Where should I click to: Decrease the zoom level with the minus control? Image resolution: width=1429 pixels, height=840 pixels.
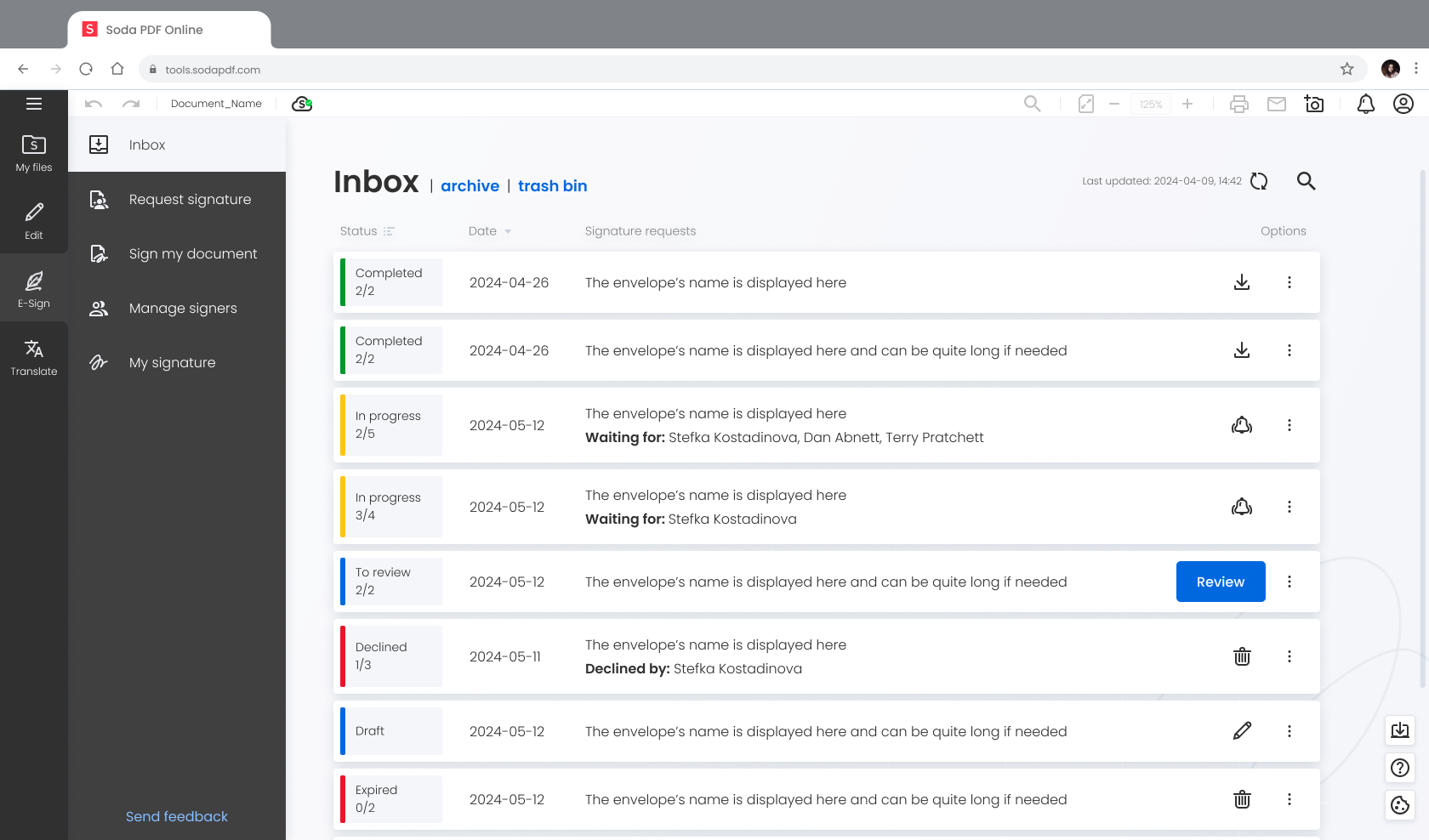1114,104
